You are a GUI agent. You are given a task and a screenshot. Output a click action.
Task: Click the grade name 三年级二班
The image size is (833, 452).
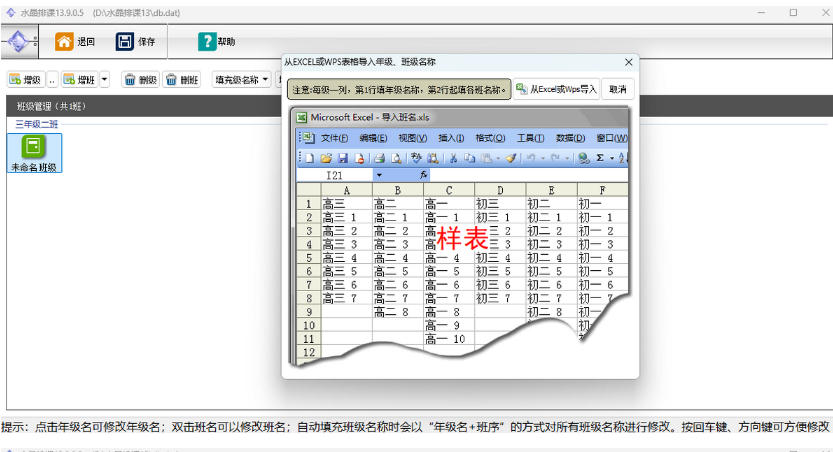(x=37, y=124)
